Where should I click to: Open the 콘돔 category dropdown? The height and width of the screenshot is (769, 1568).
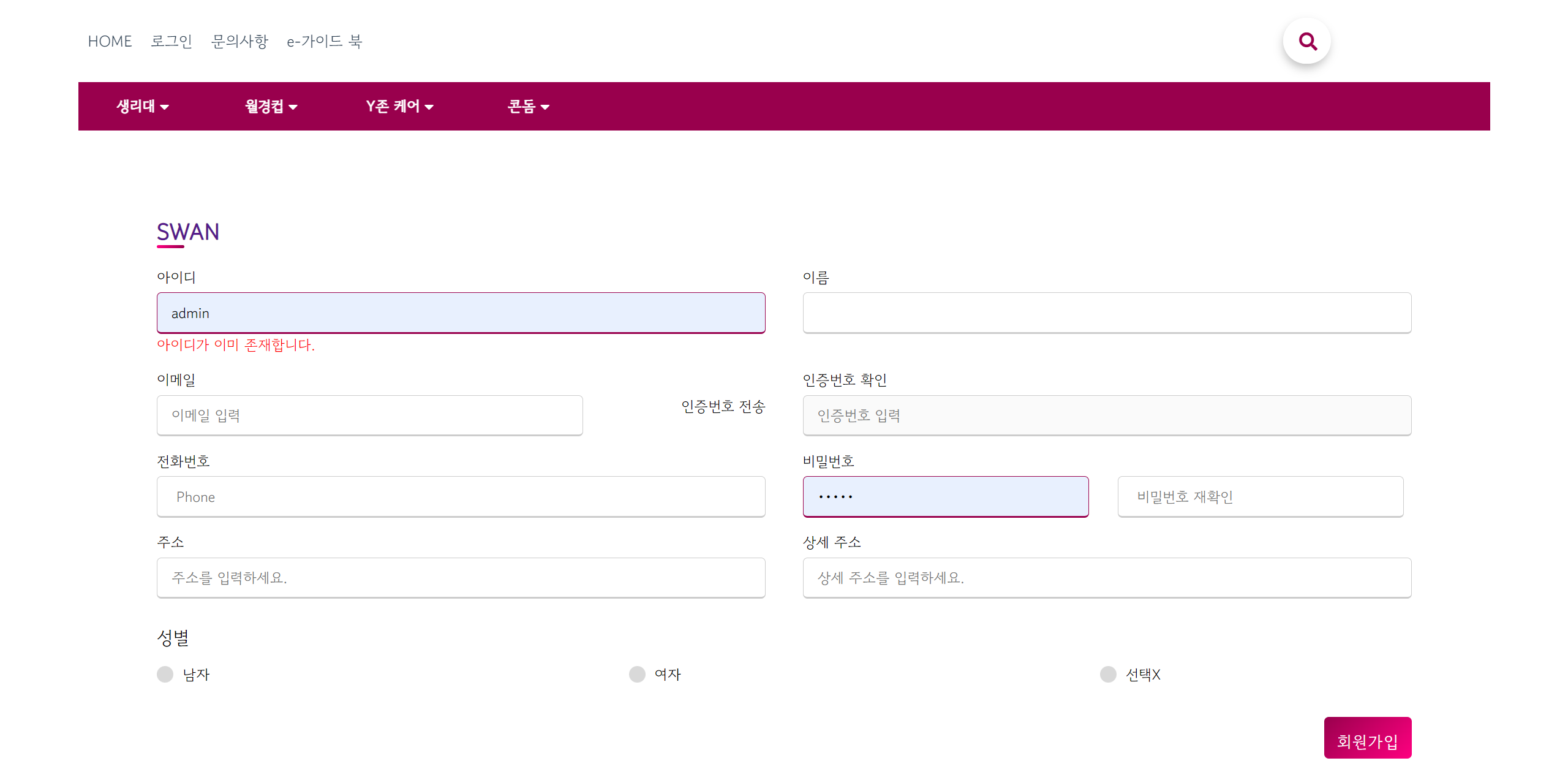pyautogui.click(x=528, y=106)
